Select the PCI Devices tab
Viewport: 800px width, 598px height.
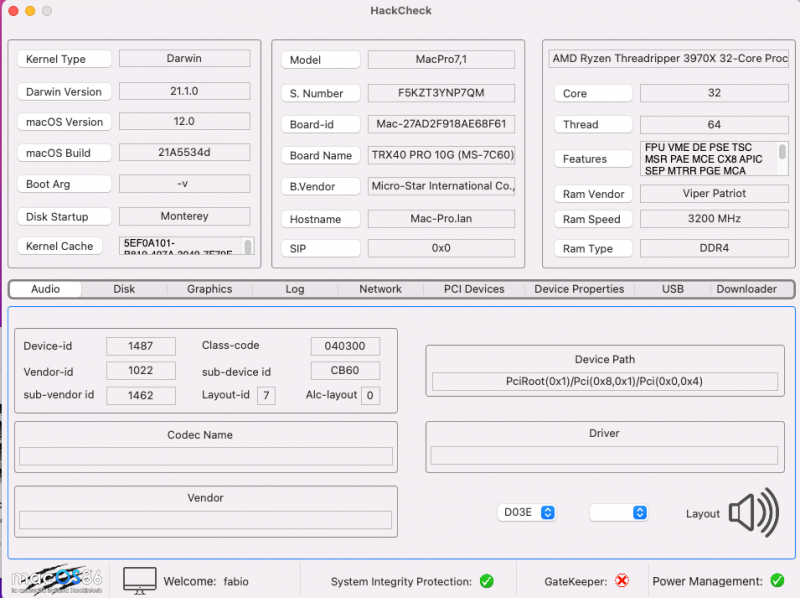pos(474,289)
